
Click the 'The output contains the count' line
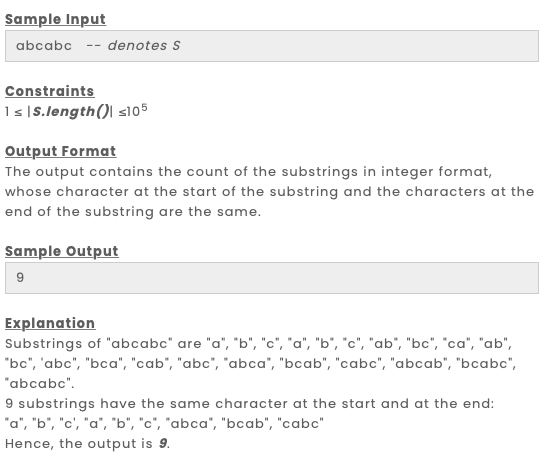(248, 172)
